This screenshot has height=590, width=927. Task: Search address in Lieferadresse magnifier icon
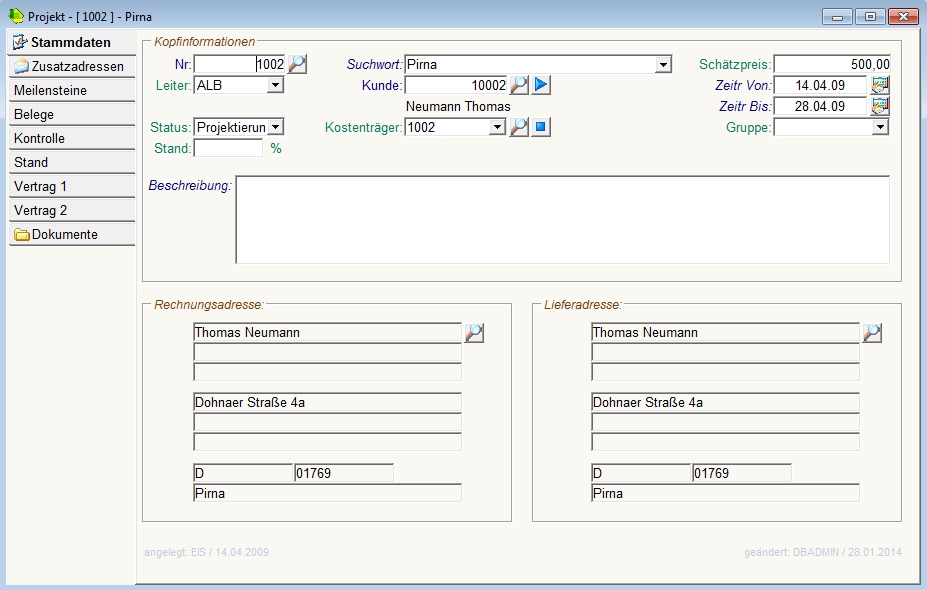pyautogui.click(x=872, y=333)
